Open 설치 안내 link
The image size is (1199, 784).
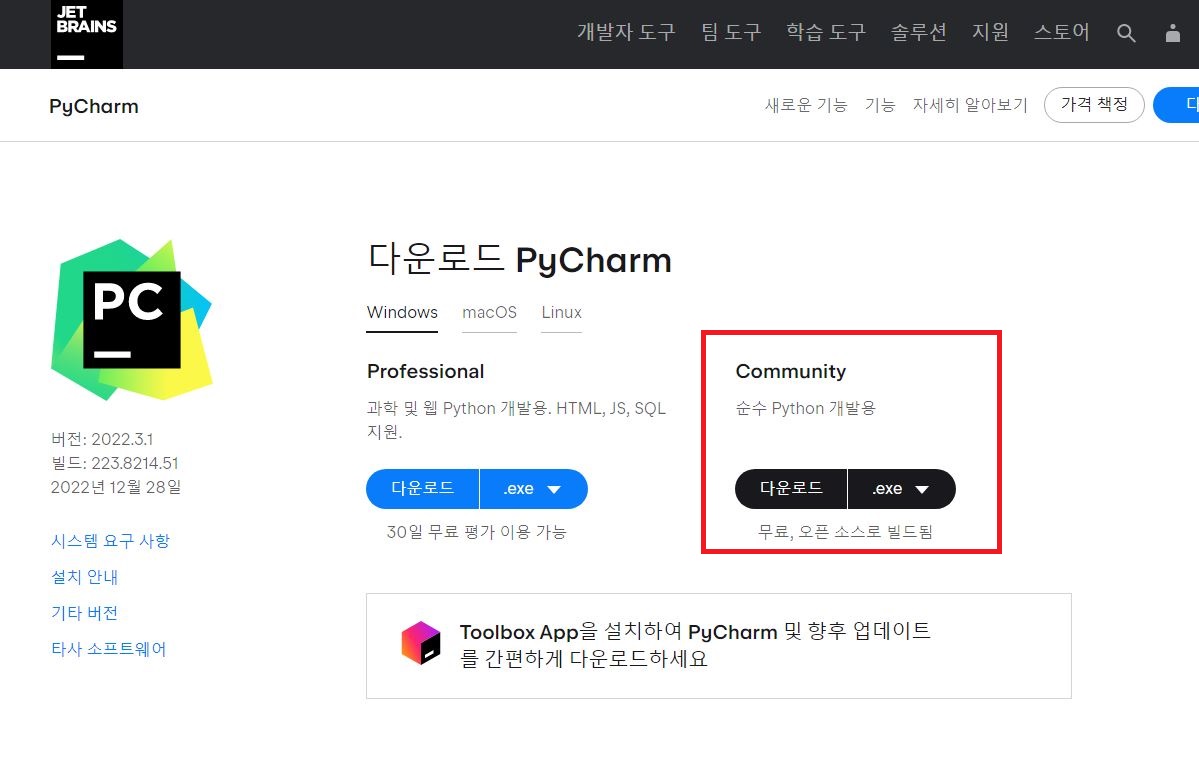click(85, 577)
